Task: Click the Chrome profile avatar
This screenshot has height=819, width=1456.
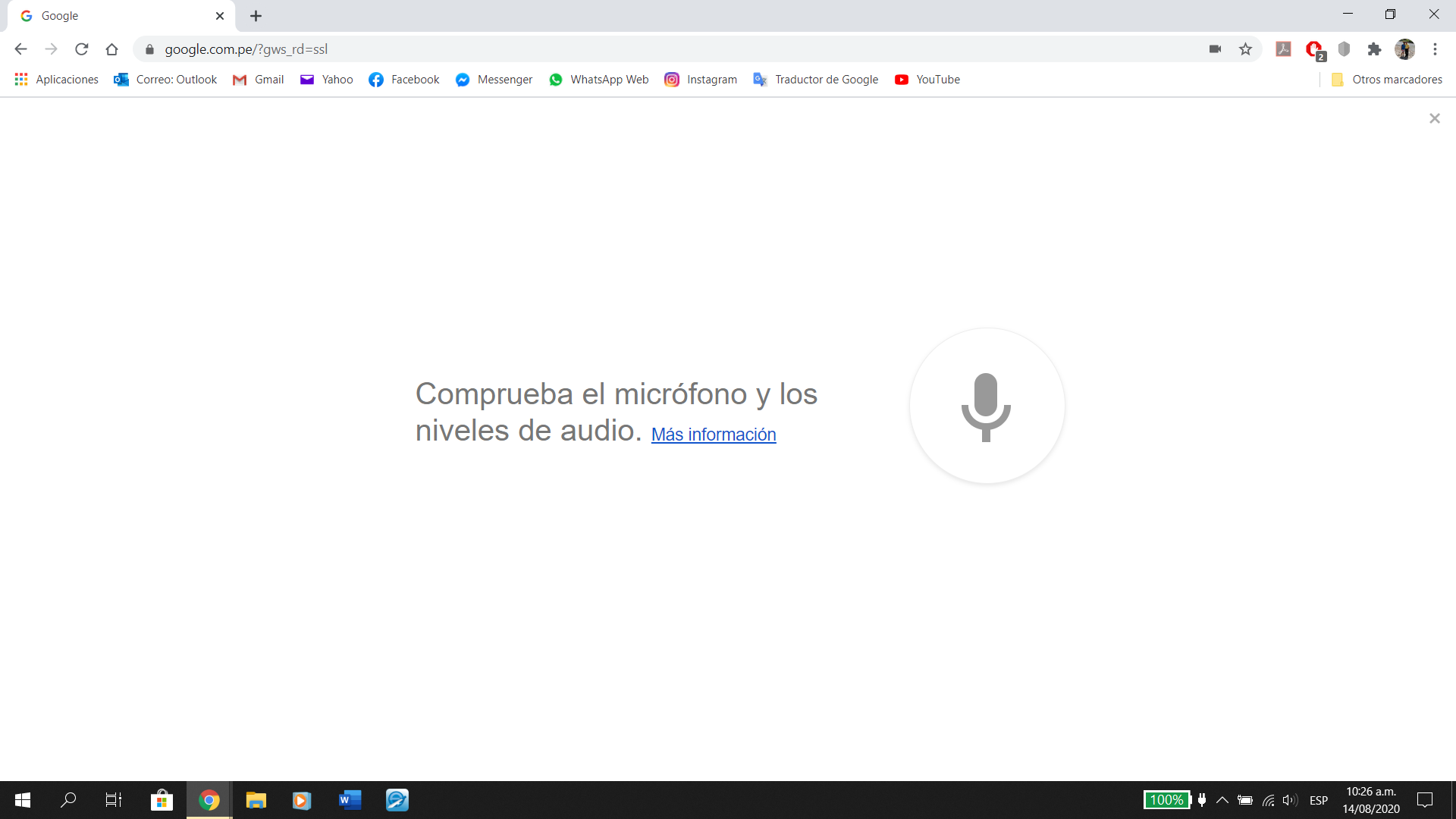Action: [1404, 49]
